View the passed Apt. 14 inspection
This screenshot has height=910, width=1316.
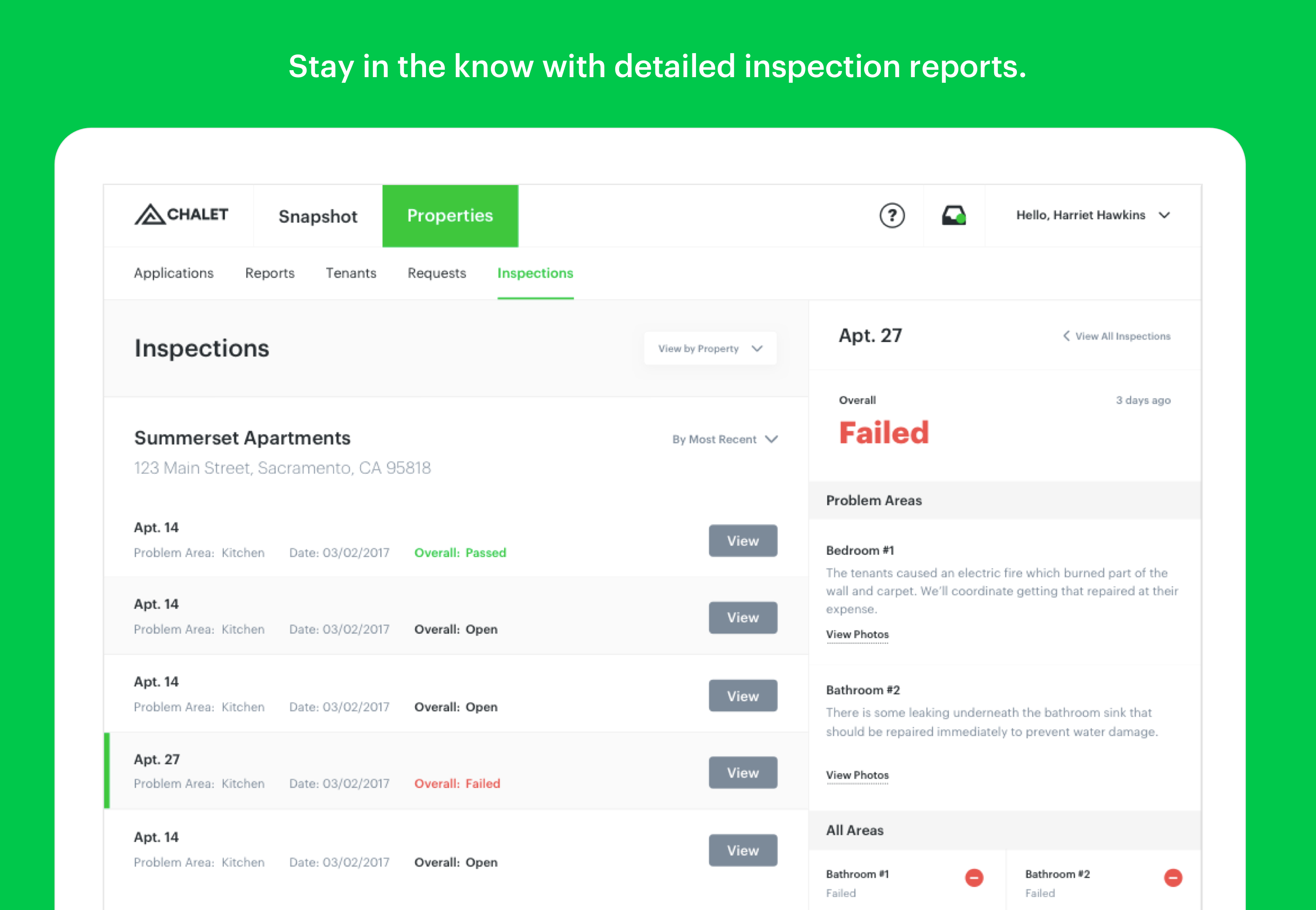coord(742,540)
